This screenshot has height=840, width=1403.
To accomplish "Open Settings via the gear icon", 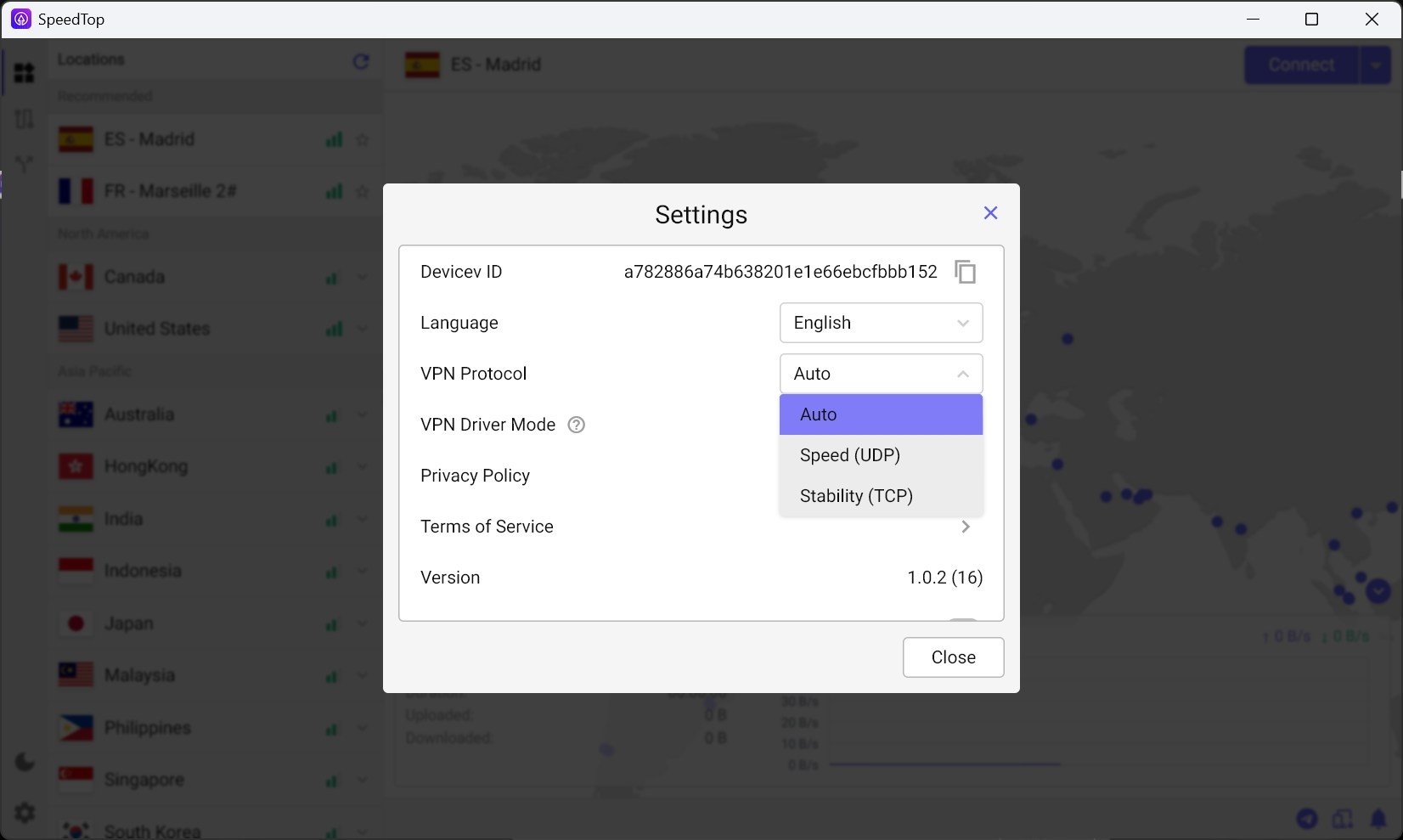I will click(24, 812).
